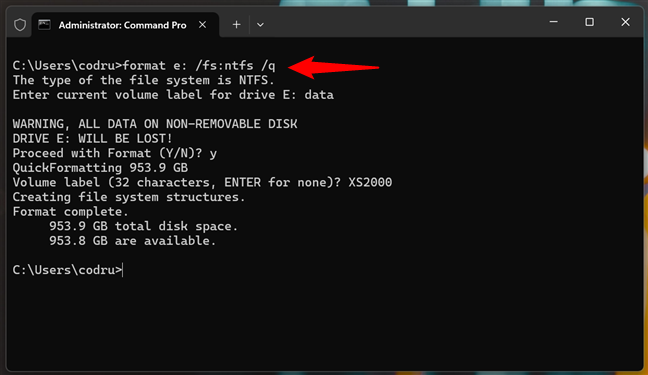Click 'Proceed with Format (Y/N)? y' line

point(115,153)
